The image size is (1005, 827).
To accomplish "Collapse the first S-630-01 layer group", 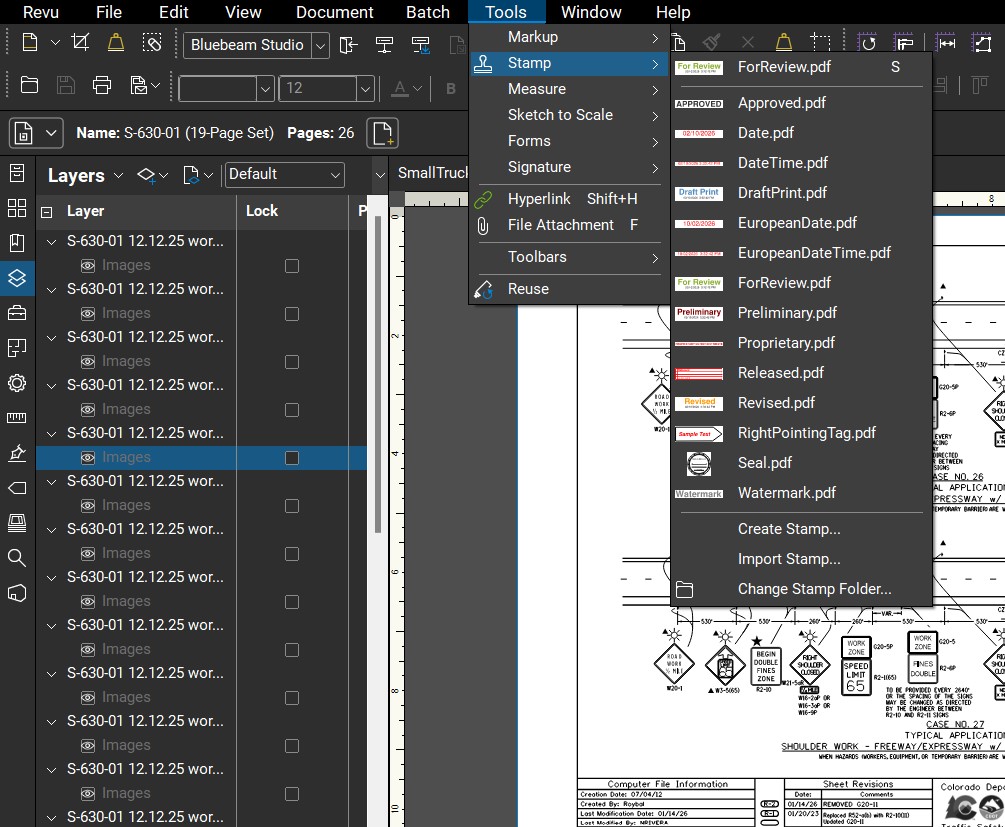I will click(x=52, y=241).
